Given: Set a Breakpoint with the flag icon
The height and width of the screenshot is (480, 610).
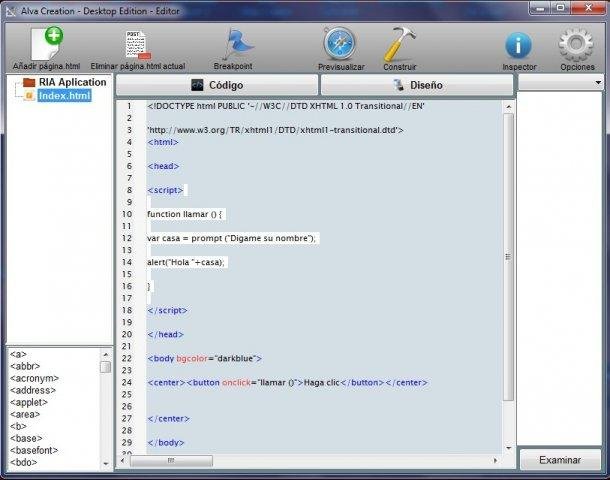Looking at the screenshot, I should 237,44.
